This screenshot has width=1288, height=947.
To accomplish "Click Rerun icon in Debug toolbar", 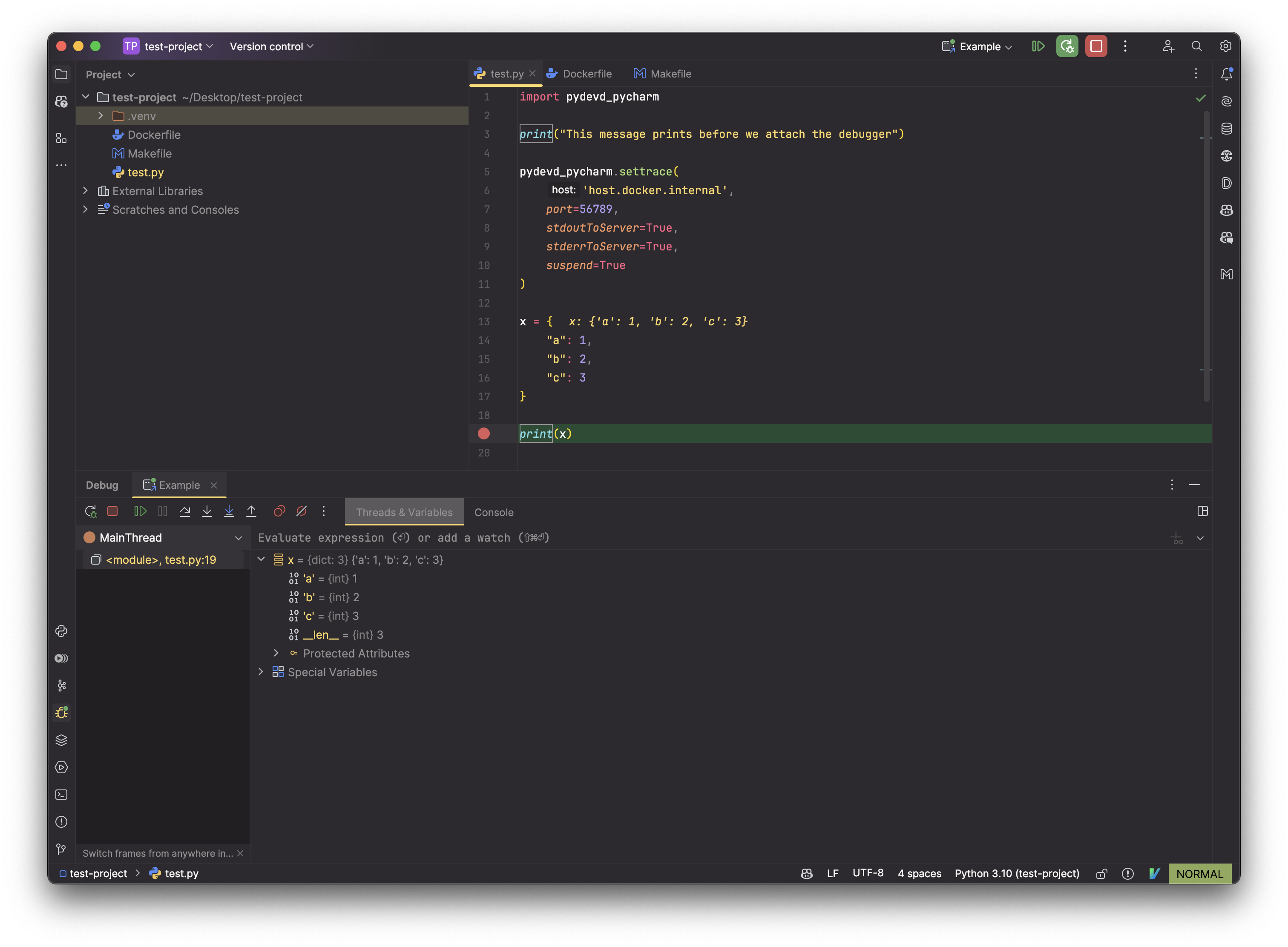I will 91,511.
